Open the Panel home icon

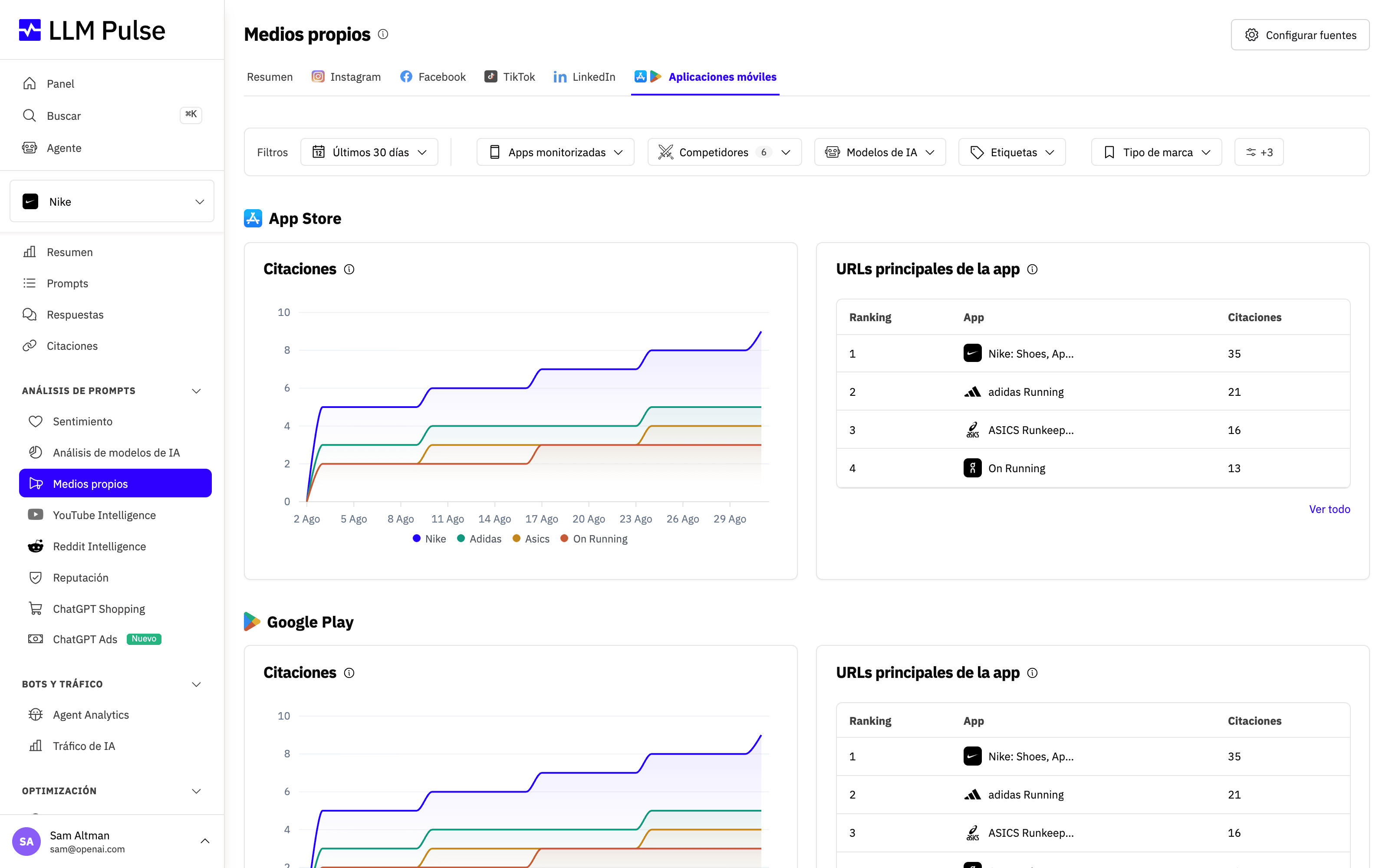tap(29, 83)
